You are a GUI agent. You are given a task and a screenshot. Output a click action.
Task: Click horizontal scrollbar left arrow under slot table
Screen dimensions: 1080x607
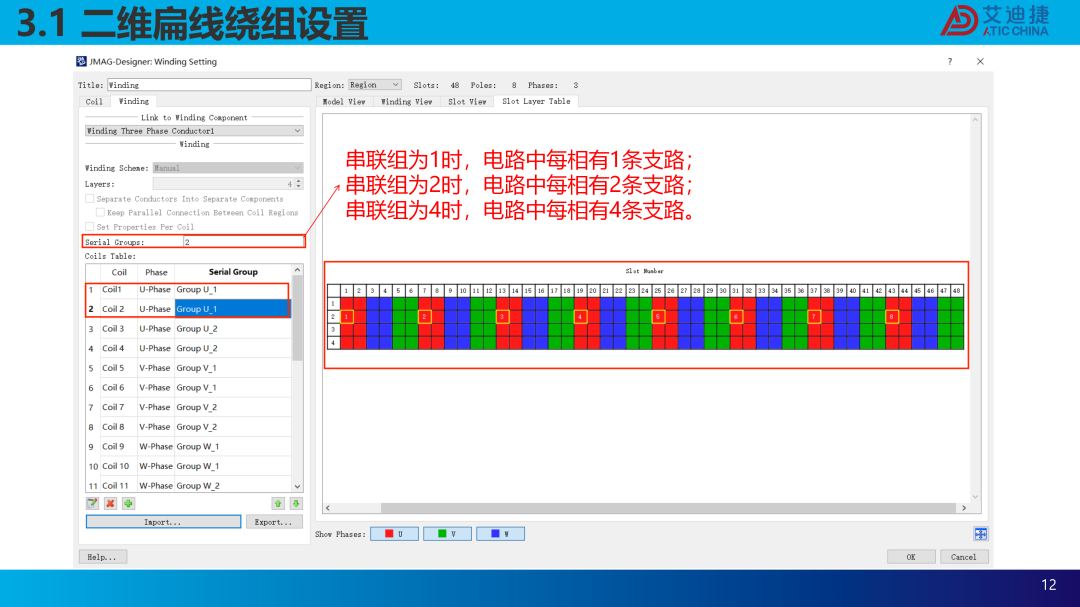328,508
